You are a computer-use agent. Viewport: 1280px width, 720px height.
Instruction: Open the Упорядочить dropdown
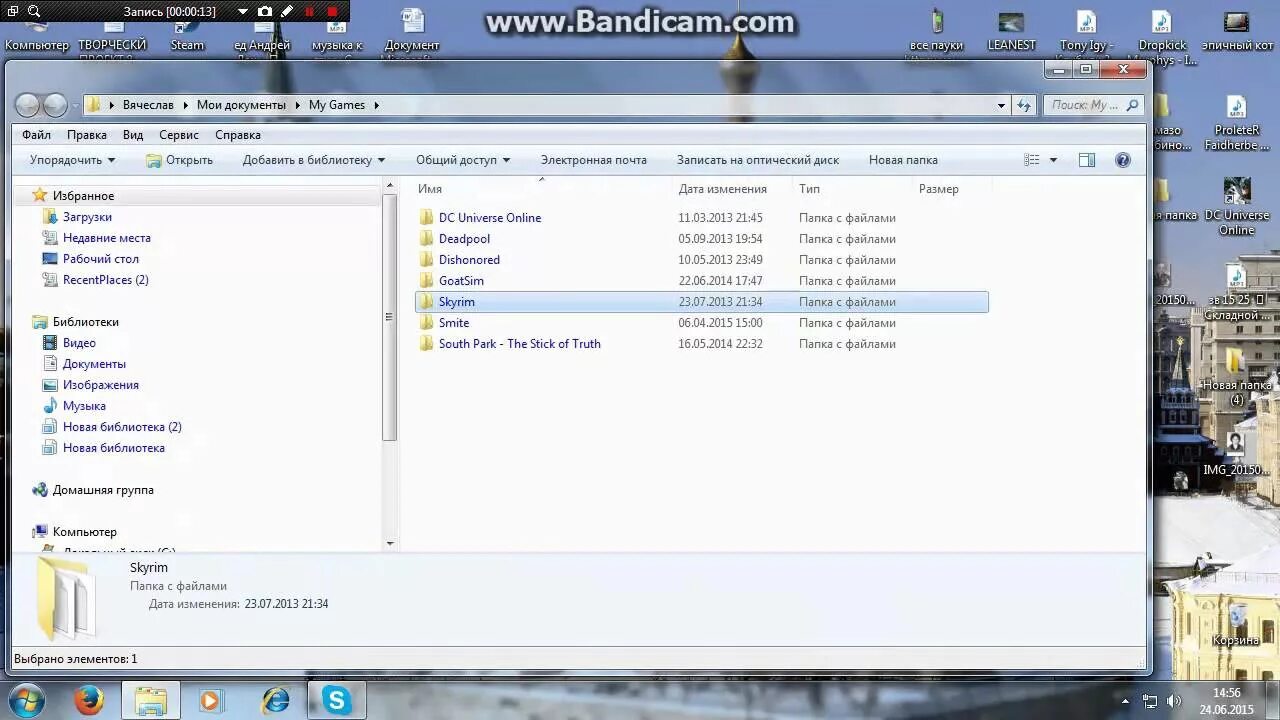[72, 160]
